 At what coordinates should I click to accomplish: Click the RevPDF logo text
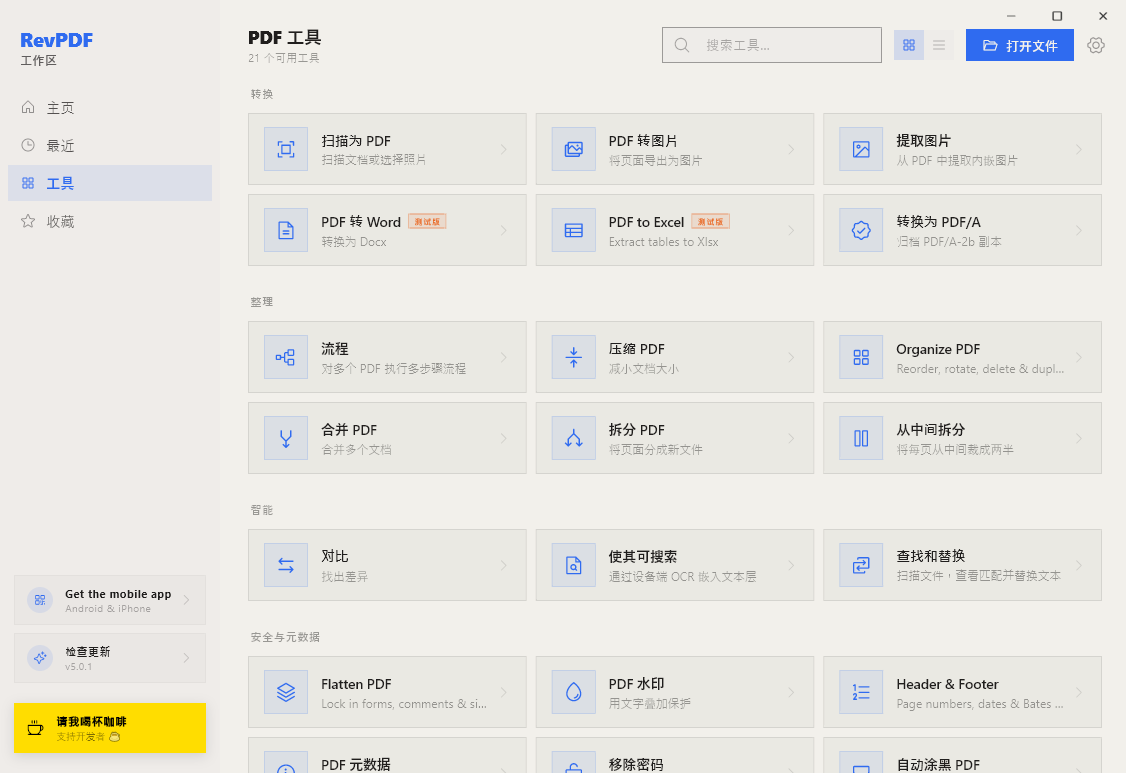tap(57, 40)
